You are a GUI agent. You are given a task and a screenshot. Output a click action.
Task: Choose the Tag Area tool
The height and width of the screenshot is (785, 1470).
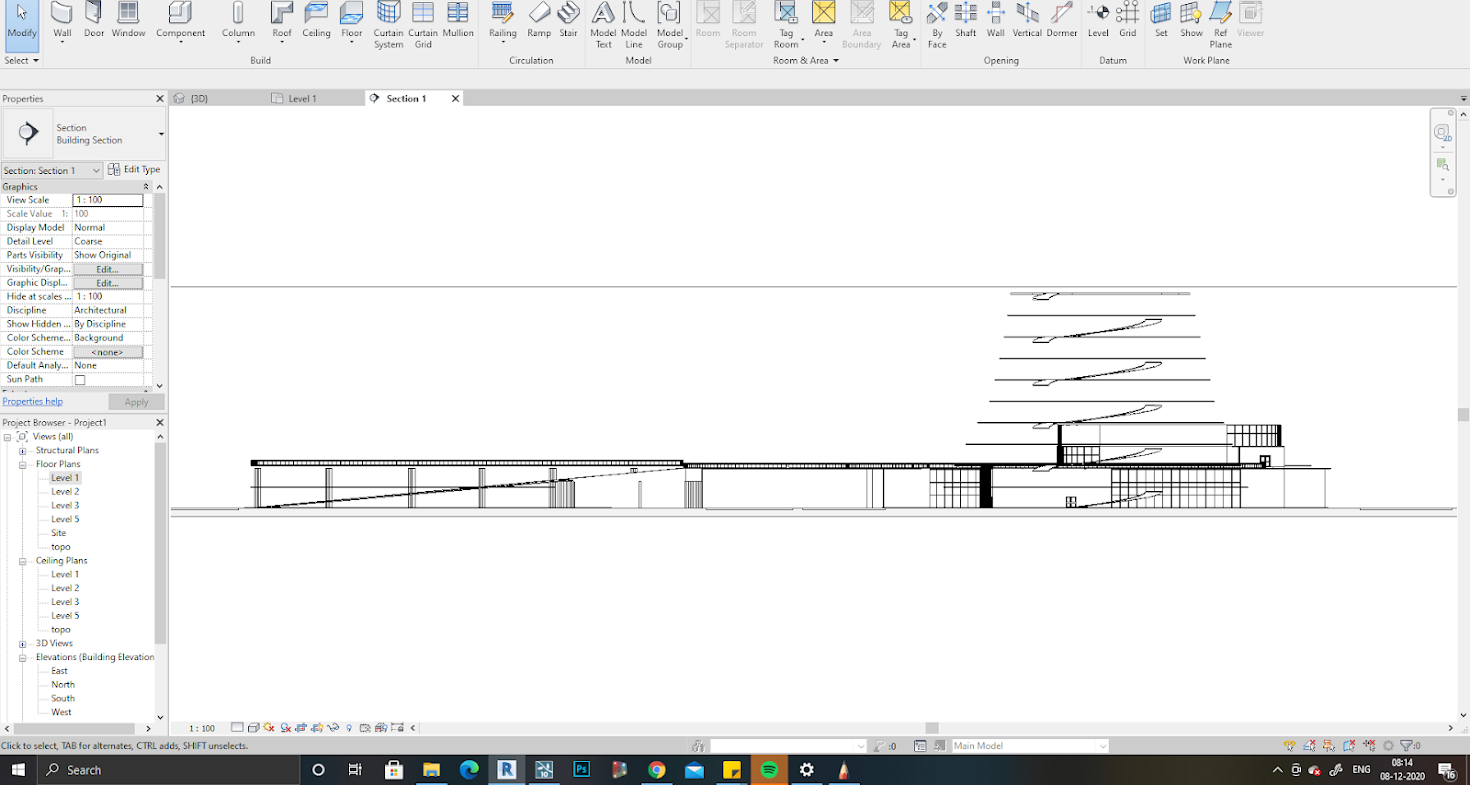click(901, 26)
